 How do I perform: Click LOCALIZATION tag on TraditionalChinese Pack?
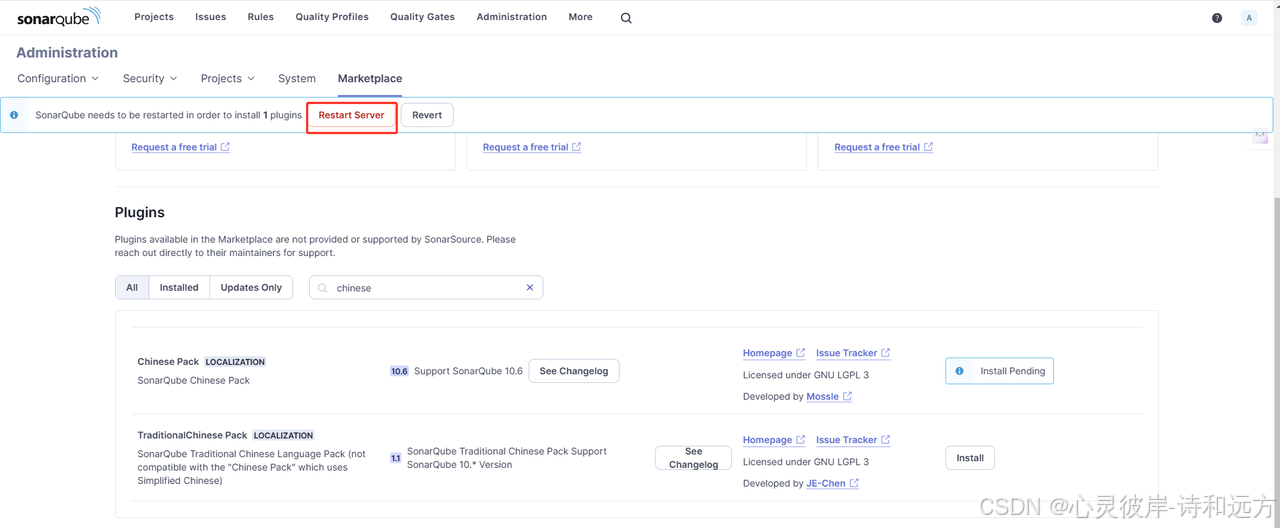pyautogui.click(x=283, y=436)
